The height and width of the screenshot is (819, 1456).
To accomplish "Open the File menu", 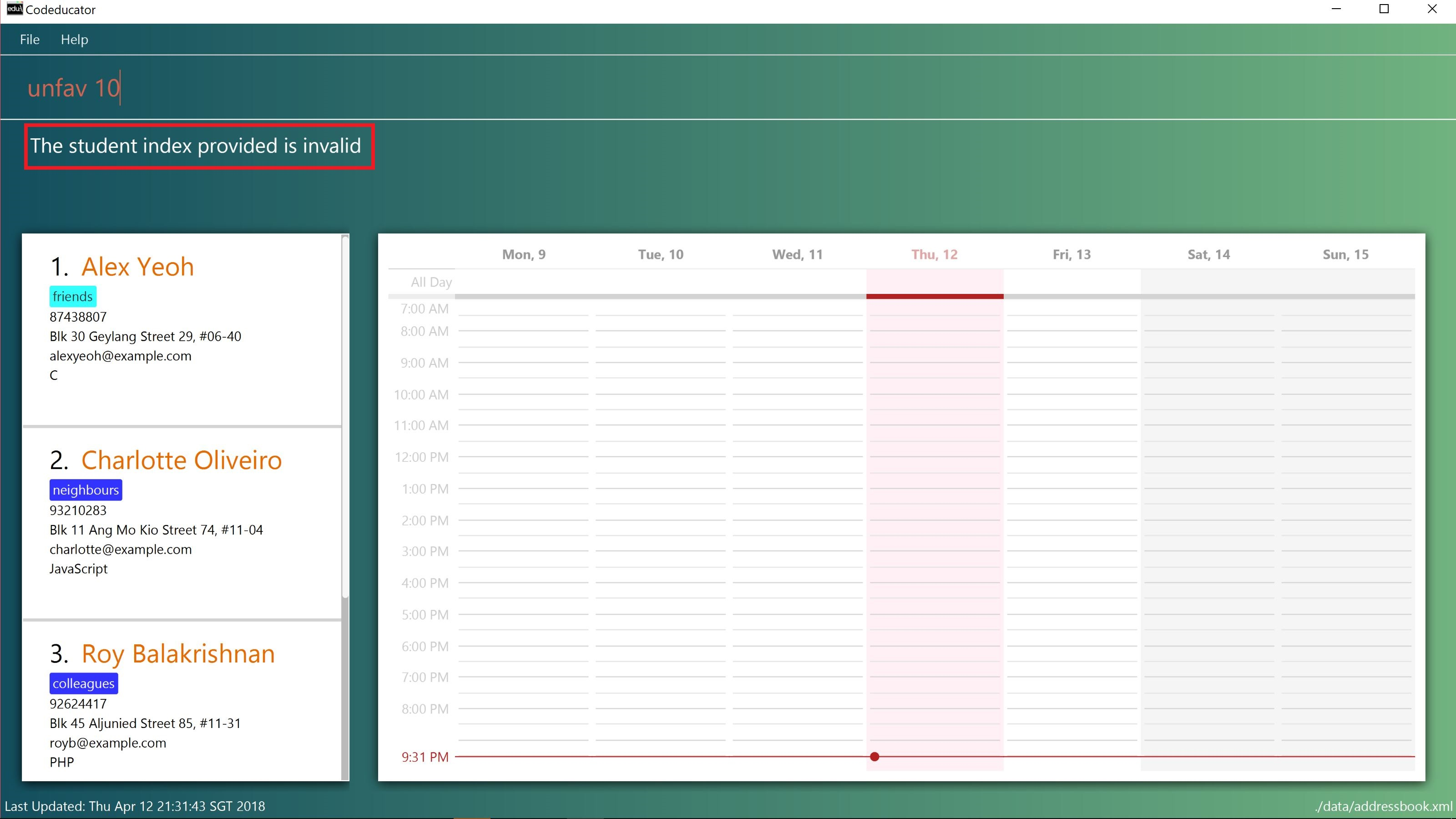I will pos(30,40).
